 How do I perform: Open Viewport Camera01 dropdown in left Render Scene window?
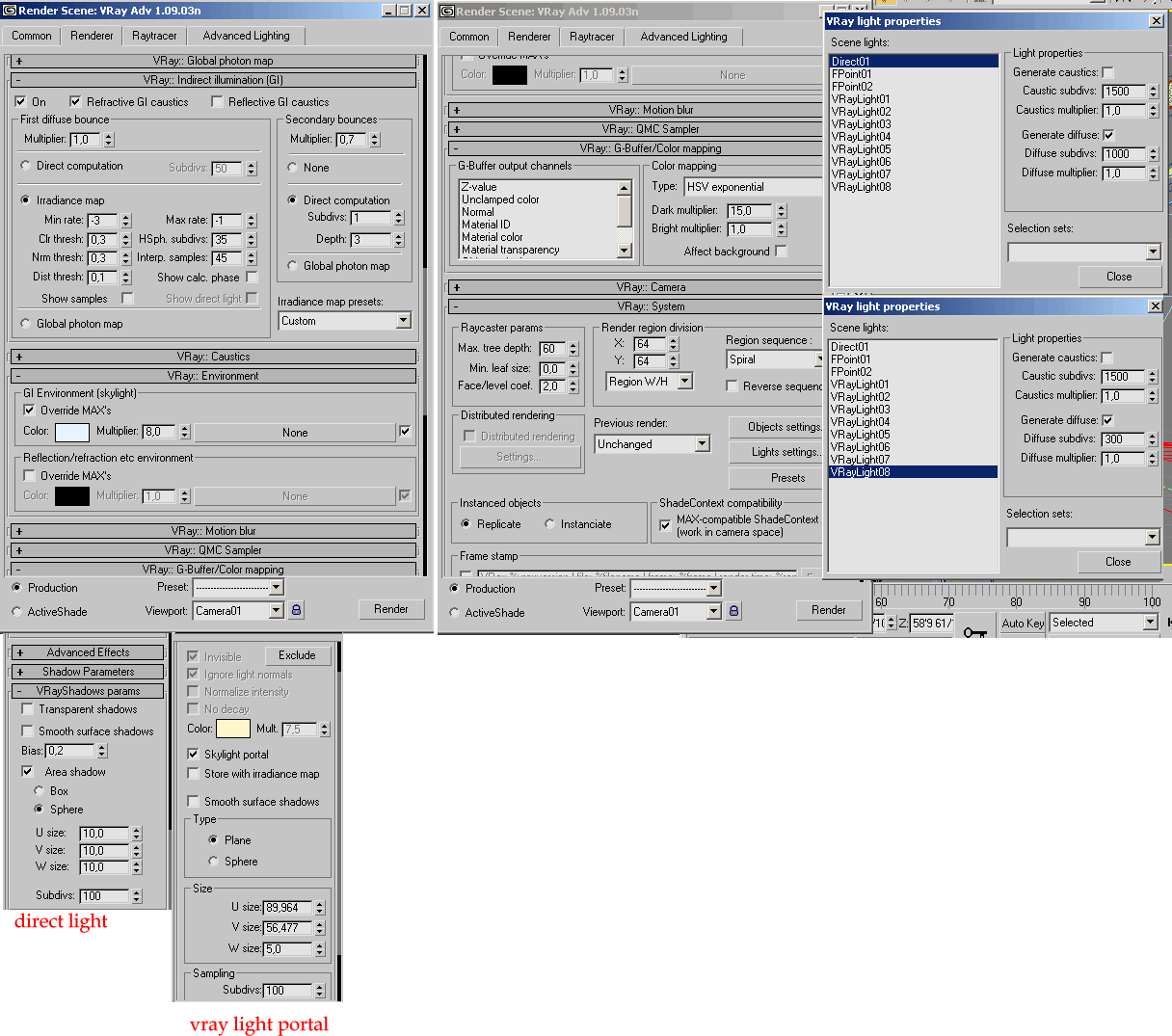point(238,610)
